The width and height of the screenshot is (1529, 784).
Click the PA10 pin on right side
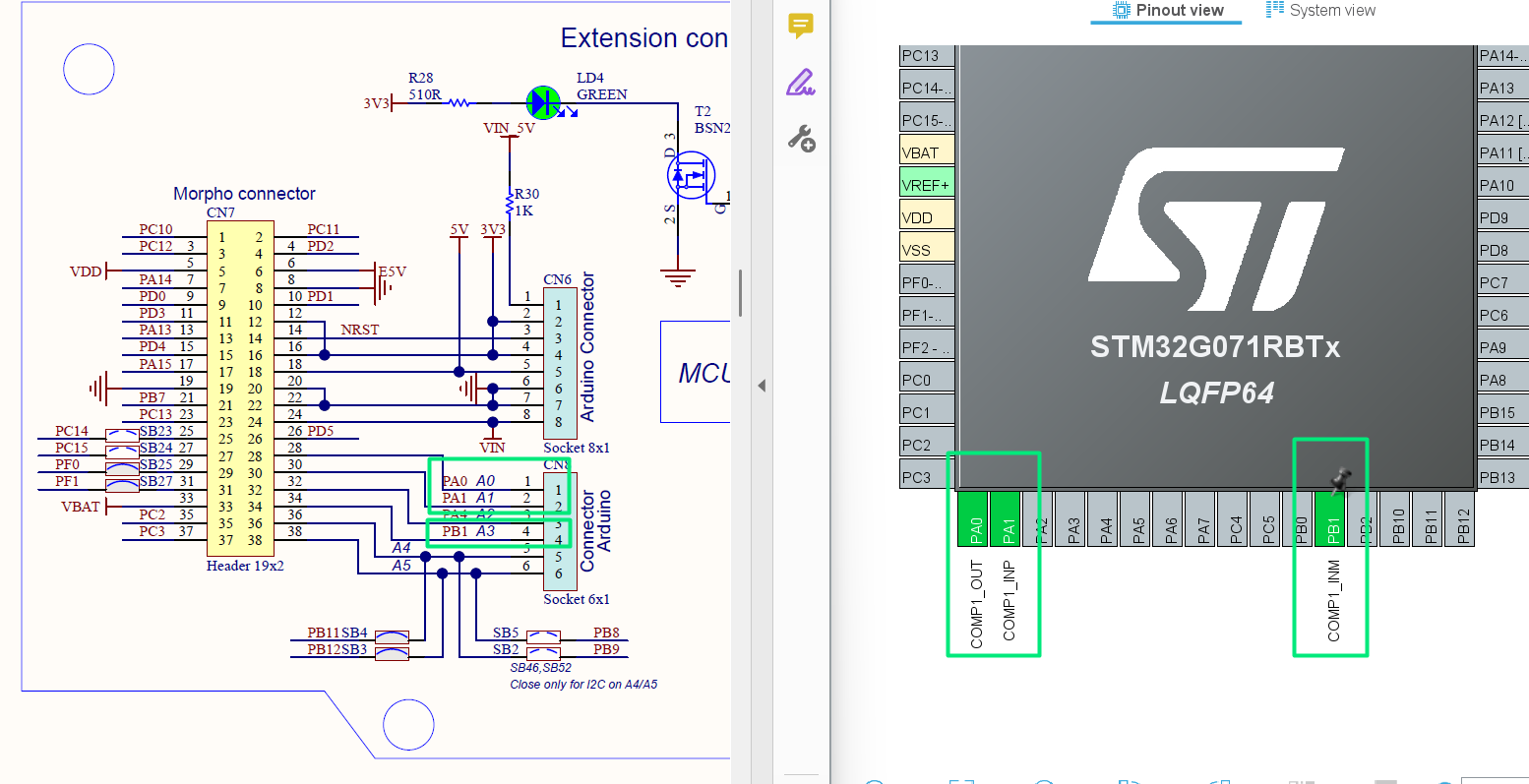click(1501, 185)
